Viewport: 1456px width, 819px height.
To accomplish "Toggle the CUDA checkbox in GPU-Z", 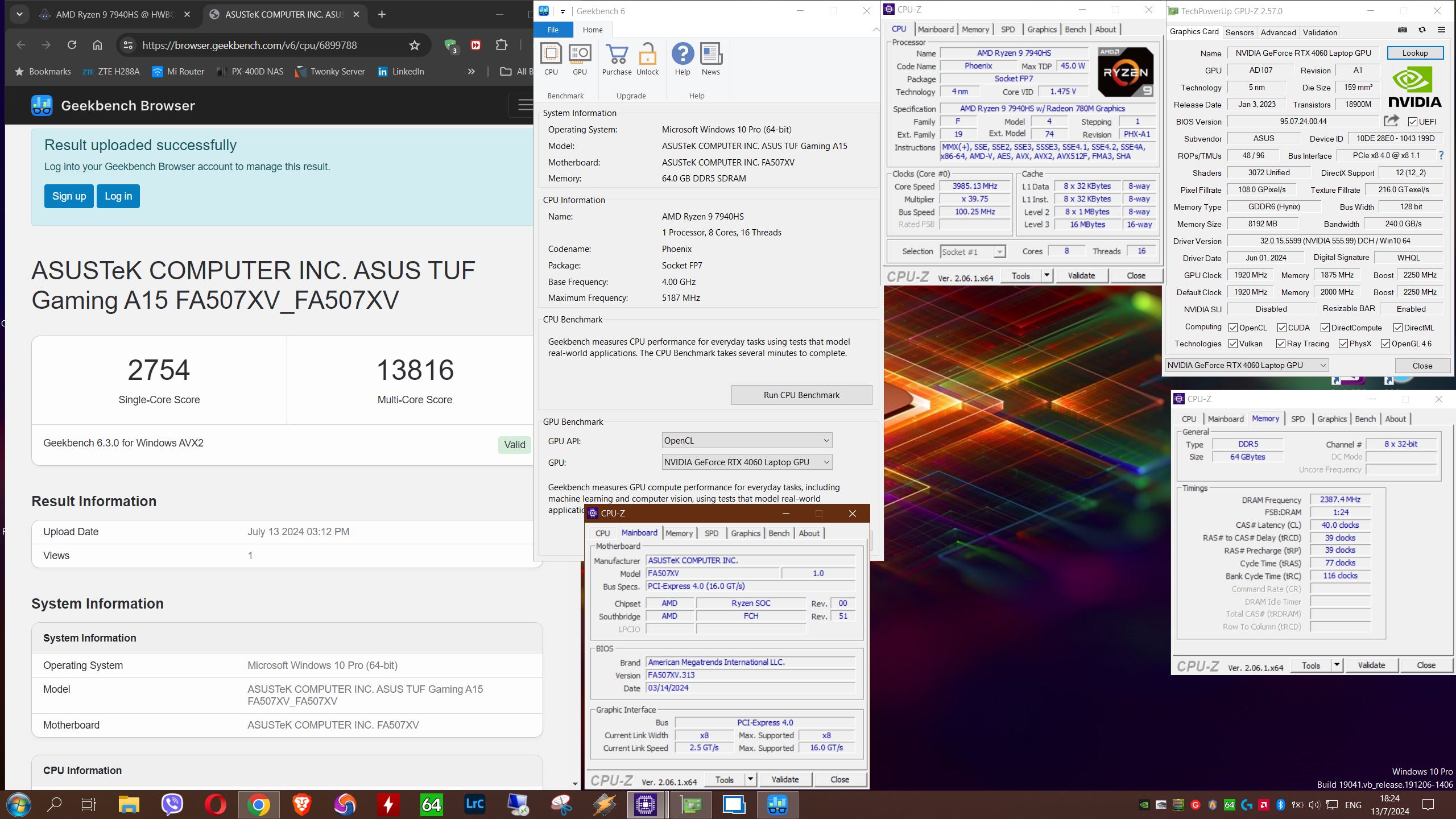I will (x=1282, y=328).
